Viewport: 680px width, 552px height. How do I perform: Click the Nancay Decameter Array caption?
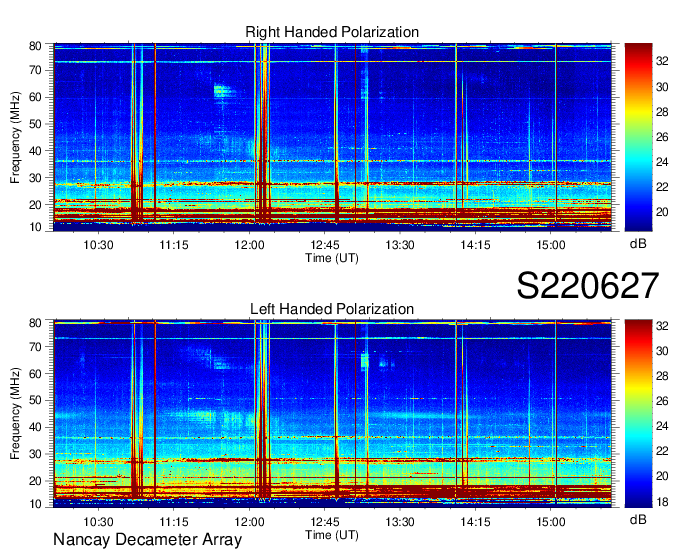pos(147,540)
